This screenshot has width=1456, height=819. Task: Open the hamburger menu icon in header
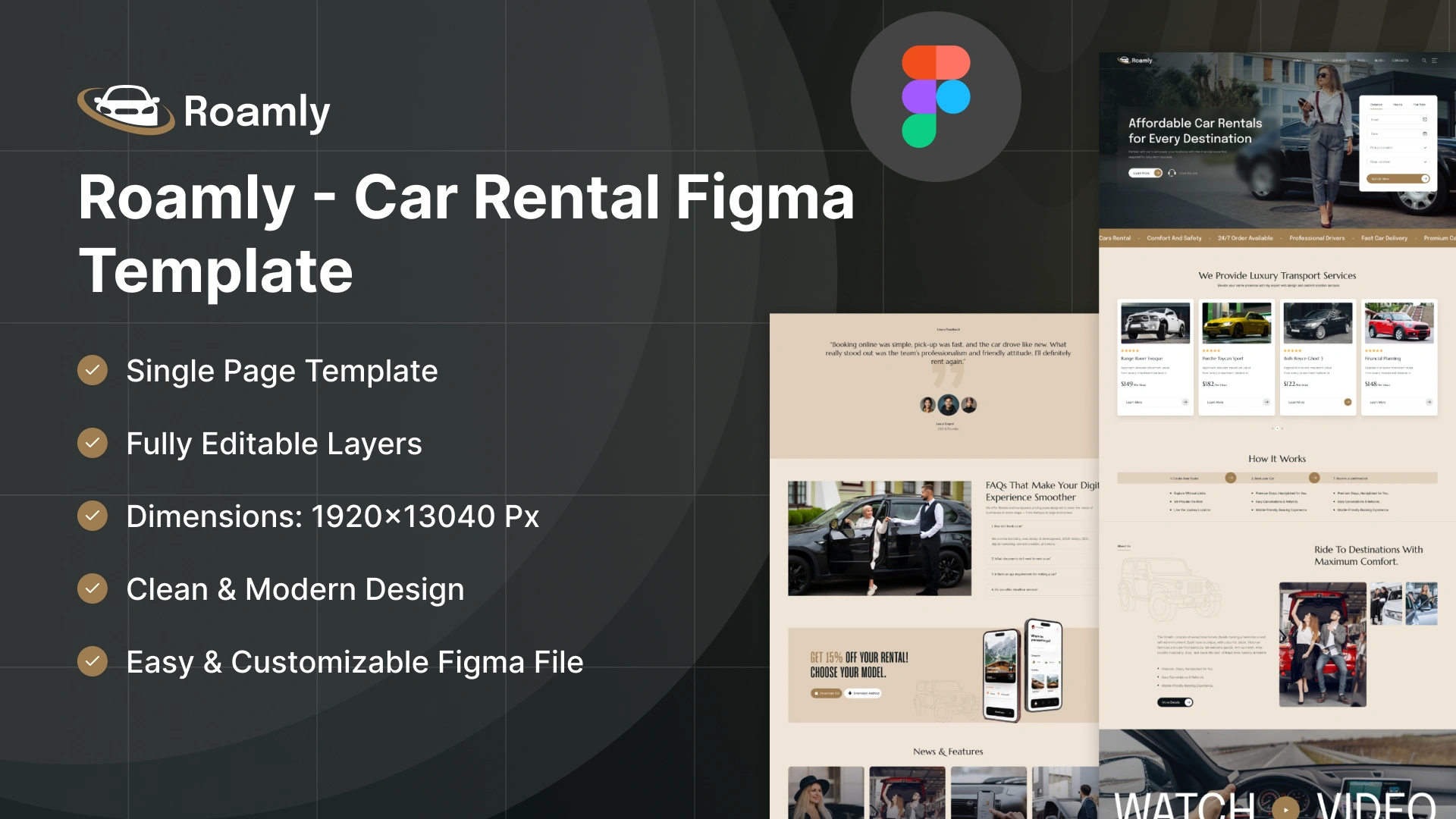pyautogui.click(x=1434, y=61)
